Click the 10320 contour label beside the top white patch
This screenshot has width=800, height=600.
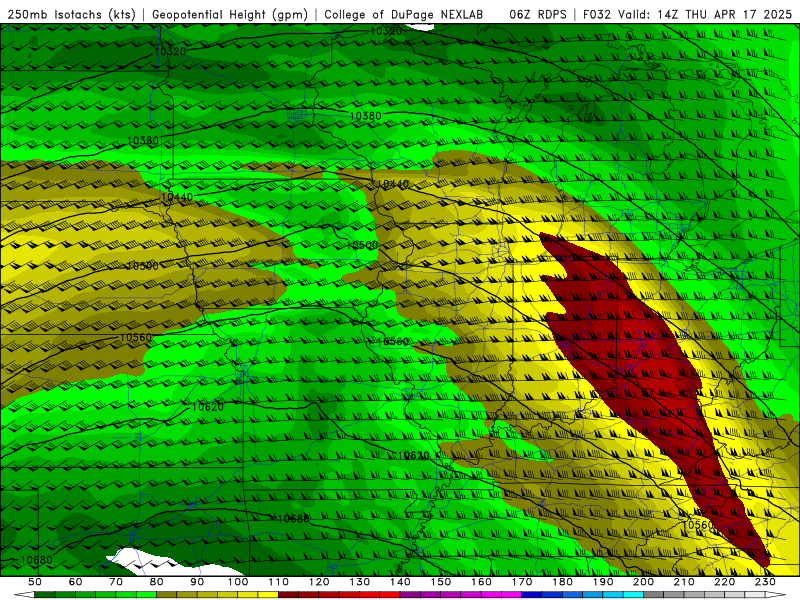coord(386,31)
